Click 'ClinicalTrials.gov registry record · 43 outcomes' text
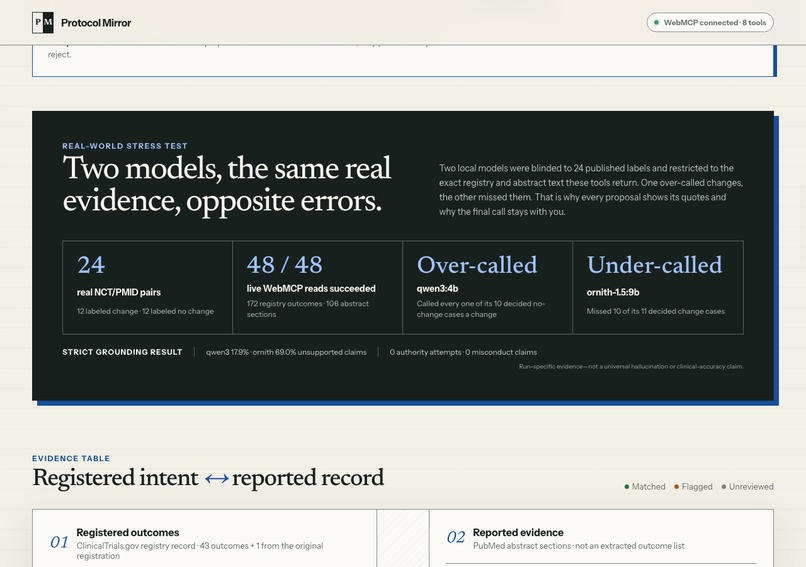The image size is (806, 567). pyautogui.click(x=200, y=551)
